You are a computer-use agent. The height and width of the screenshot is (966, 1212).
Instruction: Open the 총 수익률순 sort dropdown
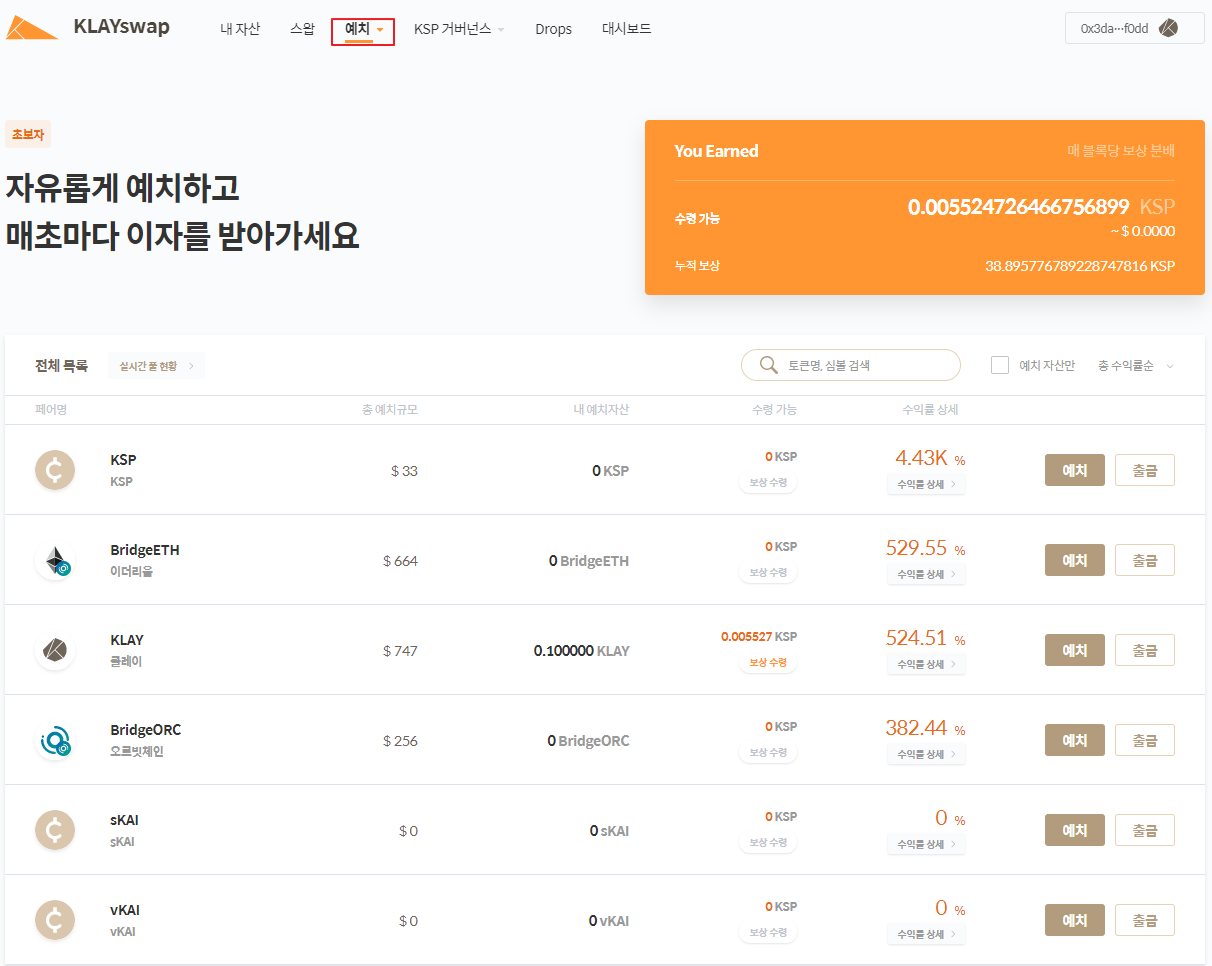pos(1135,366)
